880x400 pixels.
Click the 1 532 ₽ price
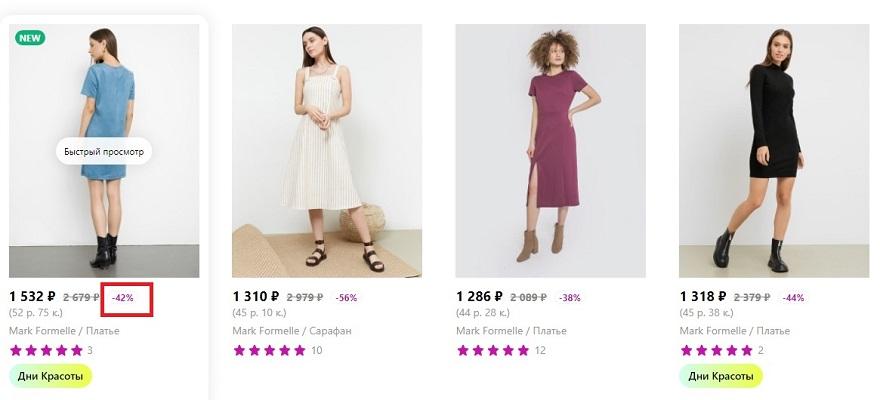(32, 297)
